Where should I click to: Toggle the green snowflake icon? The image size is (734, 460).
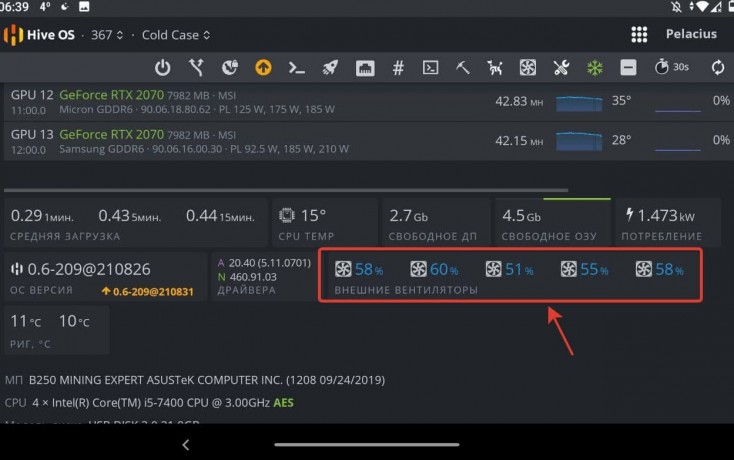(x=595, y=69)
